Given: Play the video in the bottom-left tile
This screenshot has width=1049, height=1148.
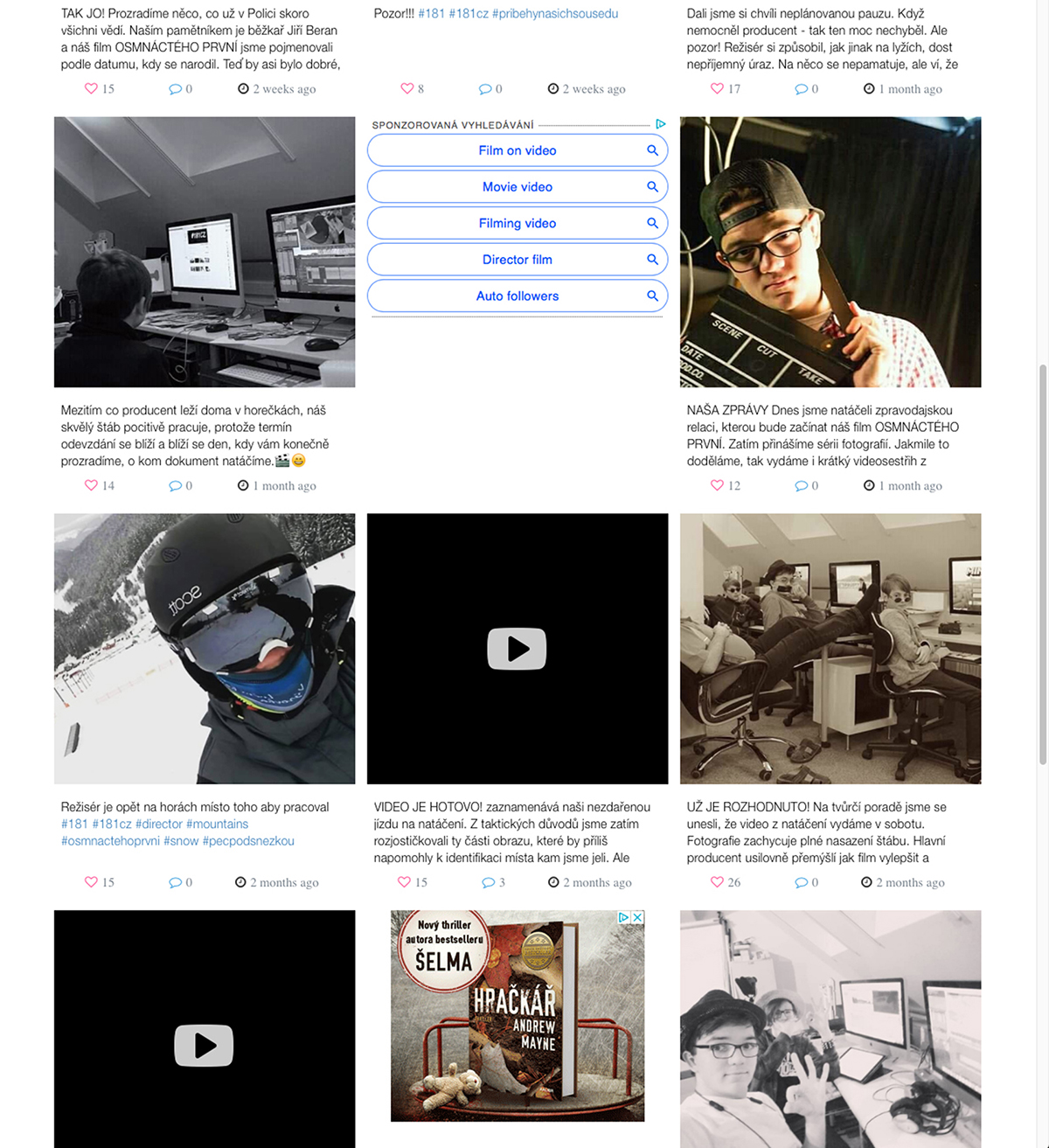Looking at the screenshot, I should [204, 1045].
